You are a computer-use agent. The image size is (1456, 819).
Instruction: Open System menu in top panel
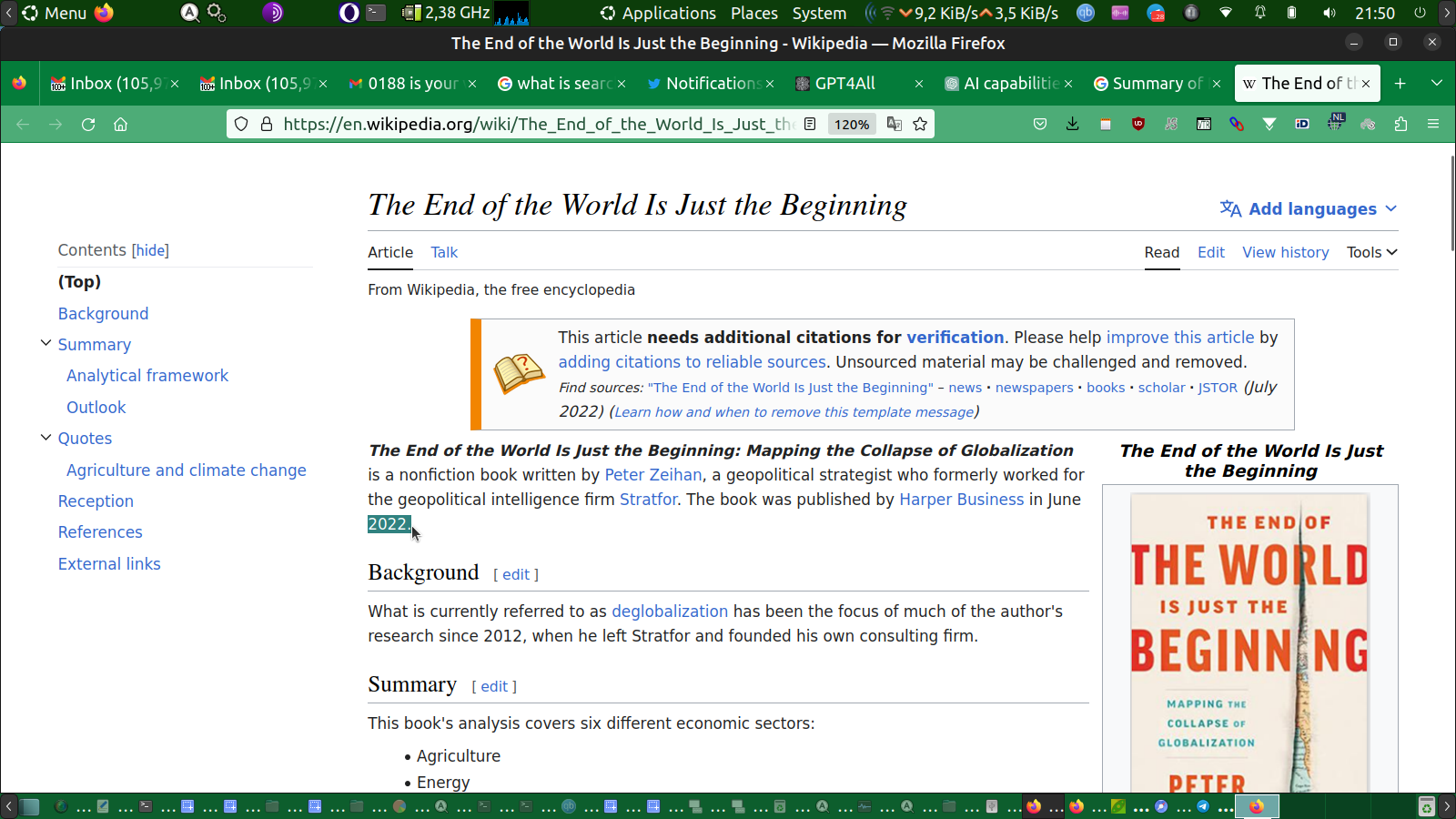click(x=819, y=13)
